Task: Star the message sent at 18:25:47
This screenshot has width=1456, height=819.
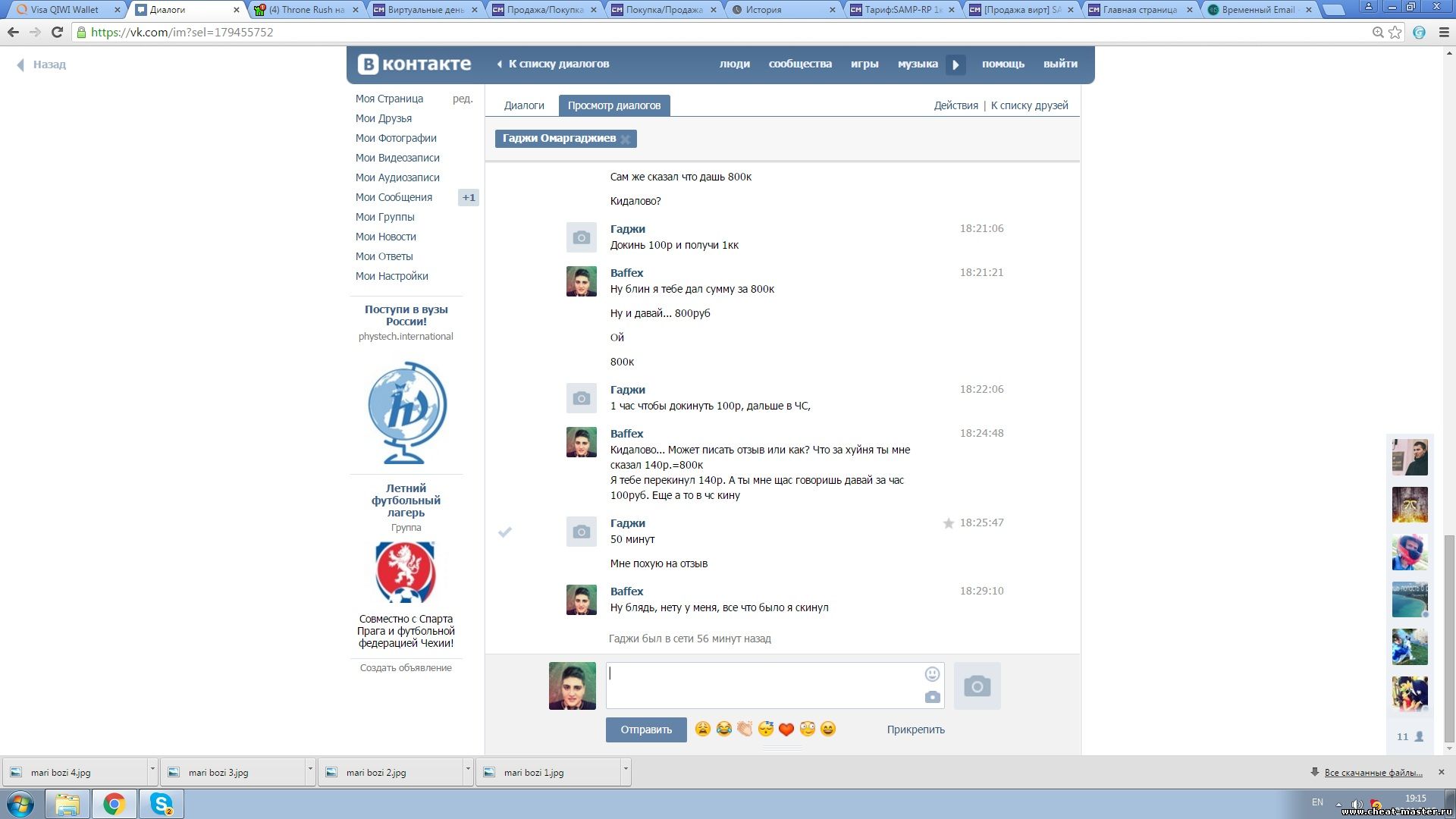Action: 948,523
